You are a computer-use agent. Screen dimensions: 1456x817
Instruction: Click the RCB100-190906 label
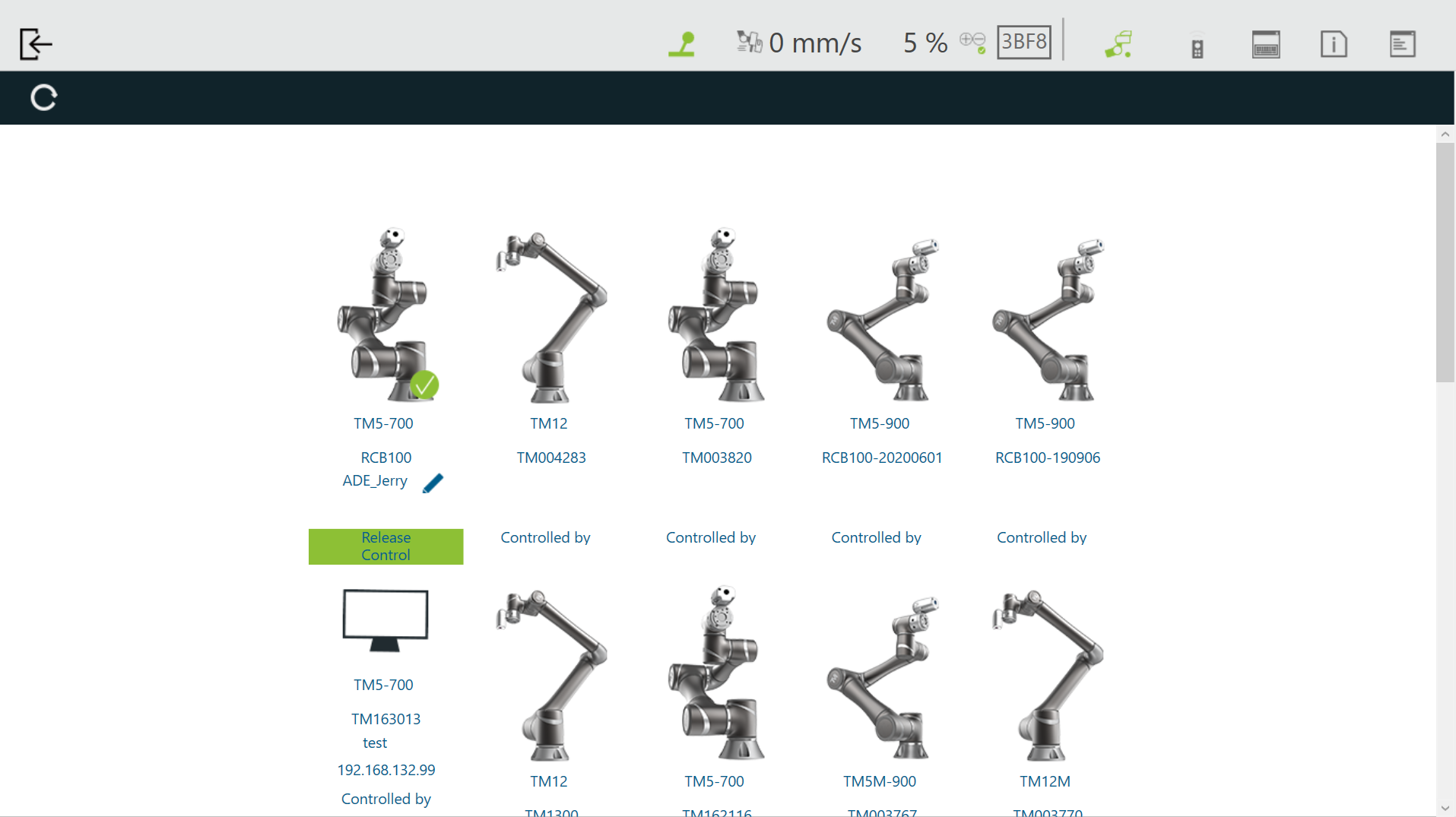coord(1047,458)
